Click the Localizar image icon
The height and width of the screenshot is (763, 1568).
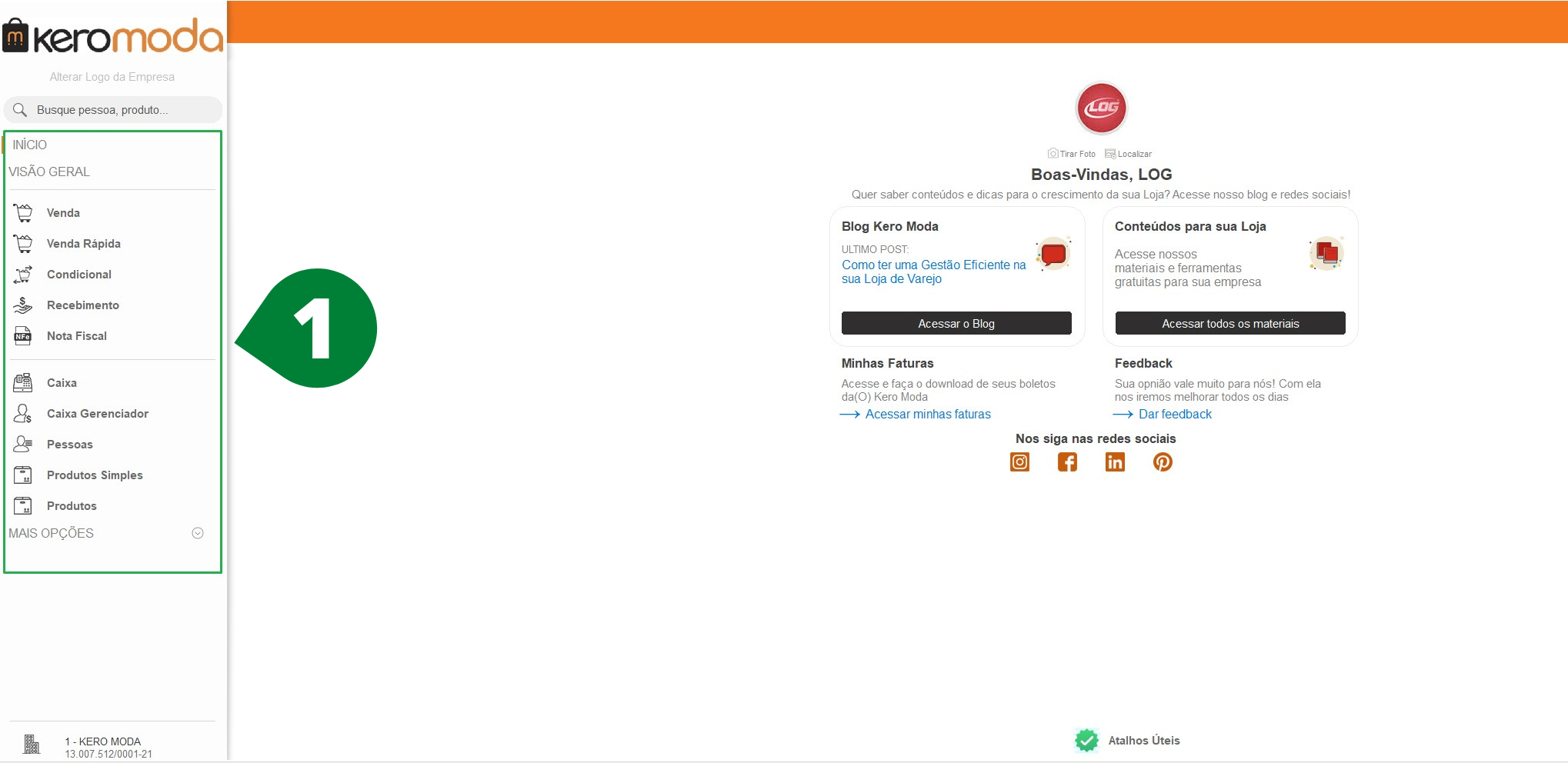coord(1110,154)
